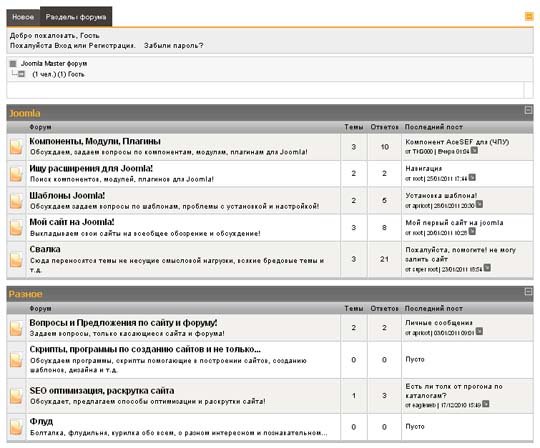The width and height of the screenshot is (540, 448).
Task: Collapse the top orange toggle button
Action: (x=529, y=16)
